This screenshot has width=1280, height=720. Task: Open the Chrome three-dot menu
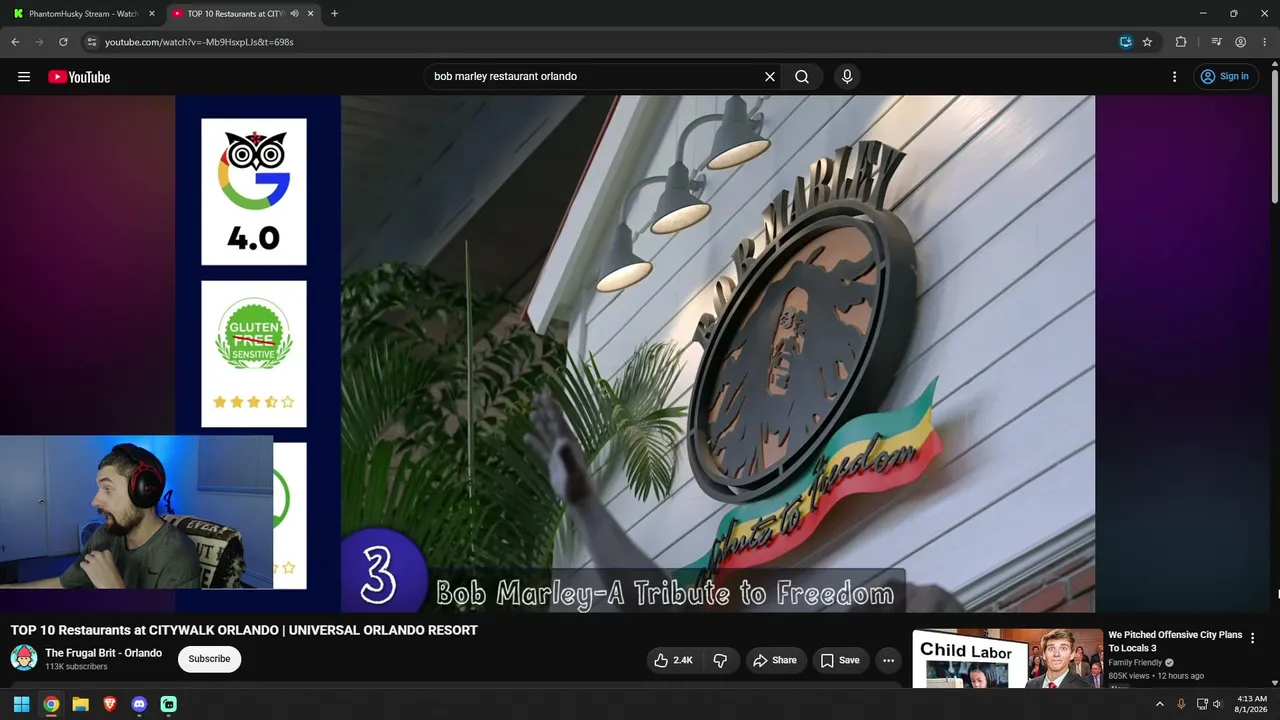pyautogui.click(x=1265, y=42)
